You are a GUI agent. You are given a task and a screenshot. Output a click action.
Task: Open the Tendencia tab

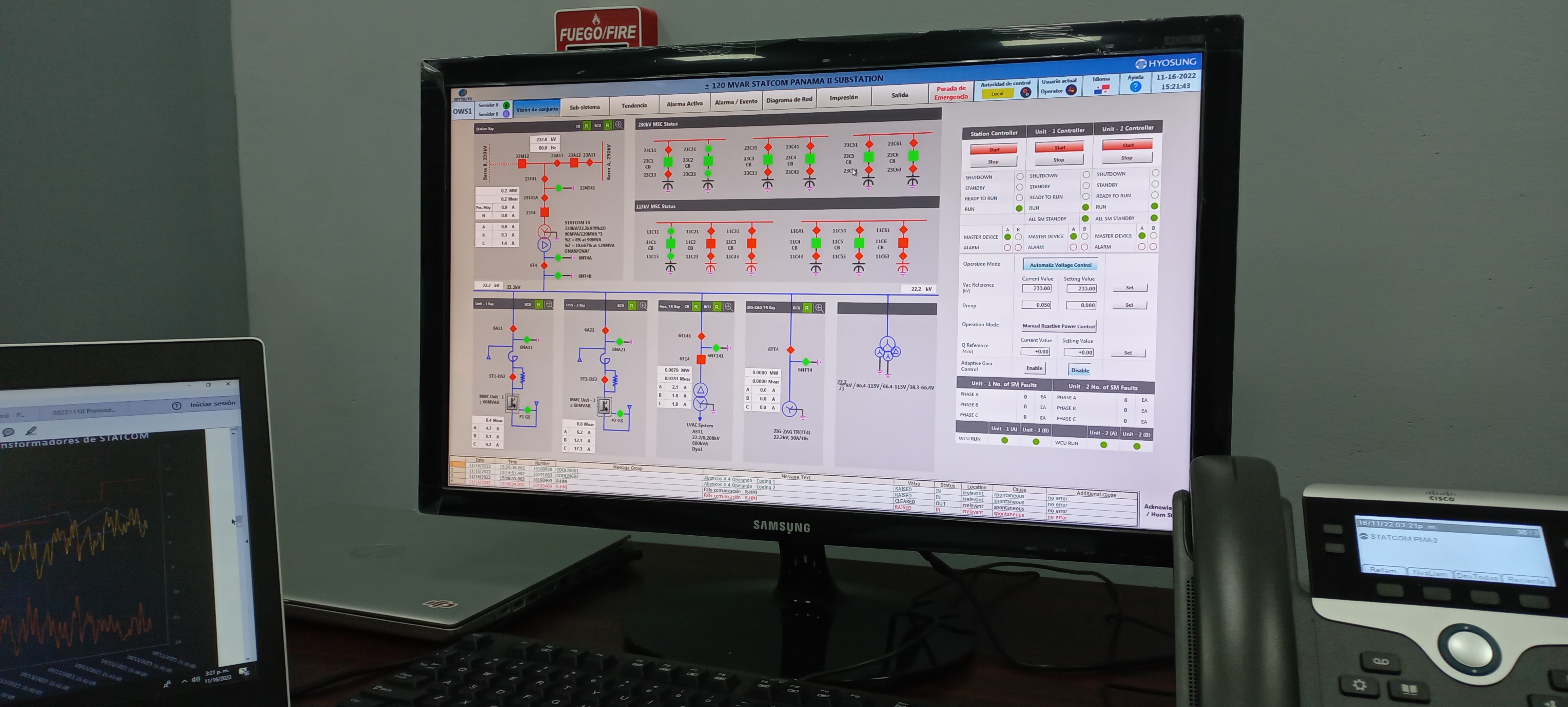click(x=634, y=106)
